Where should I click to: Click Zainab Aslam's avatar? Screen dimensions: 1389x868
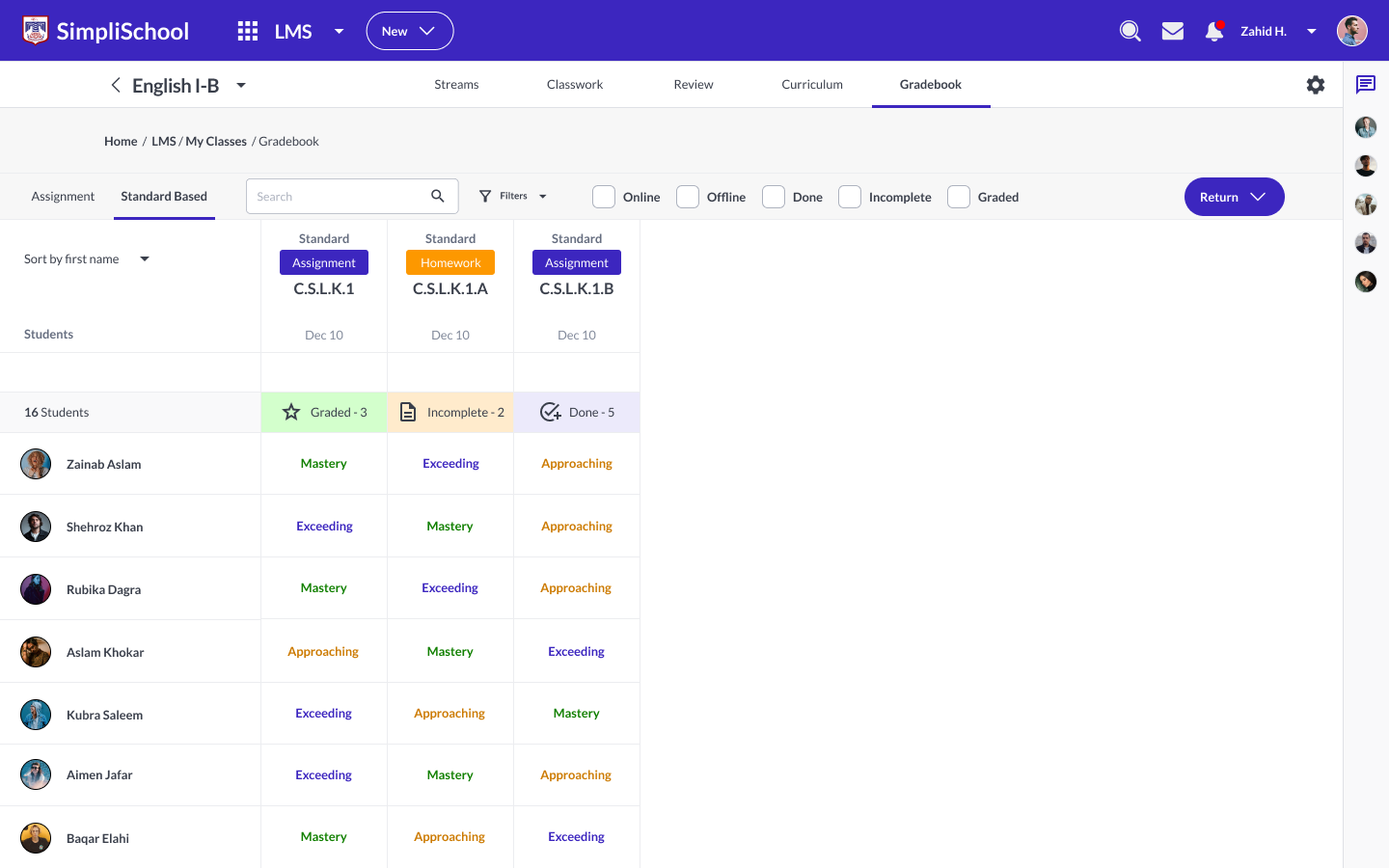point(36,464)
